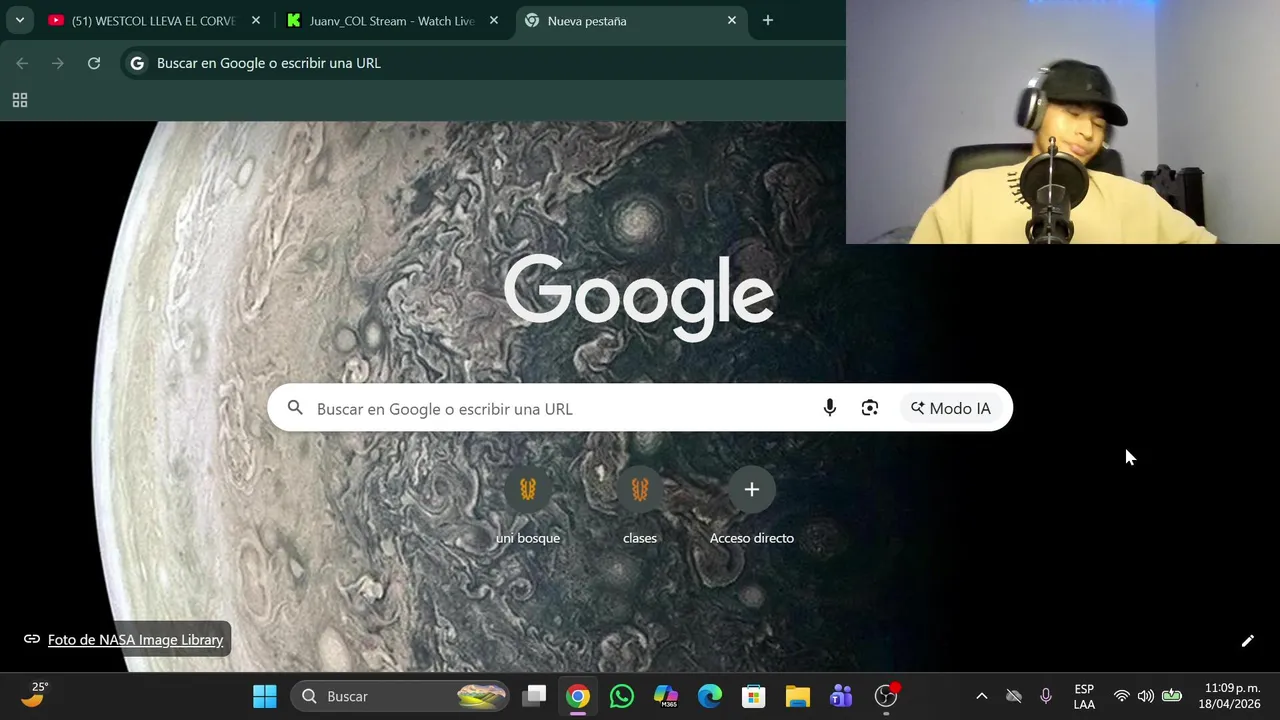This screenshot has height=720, width=1280.
Task: Expand hidden system tray icons
Action: (x=982, y=696)
